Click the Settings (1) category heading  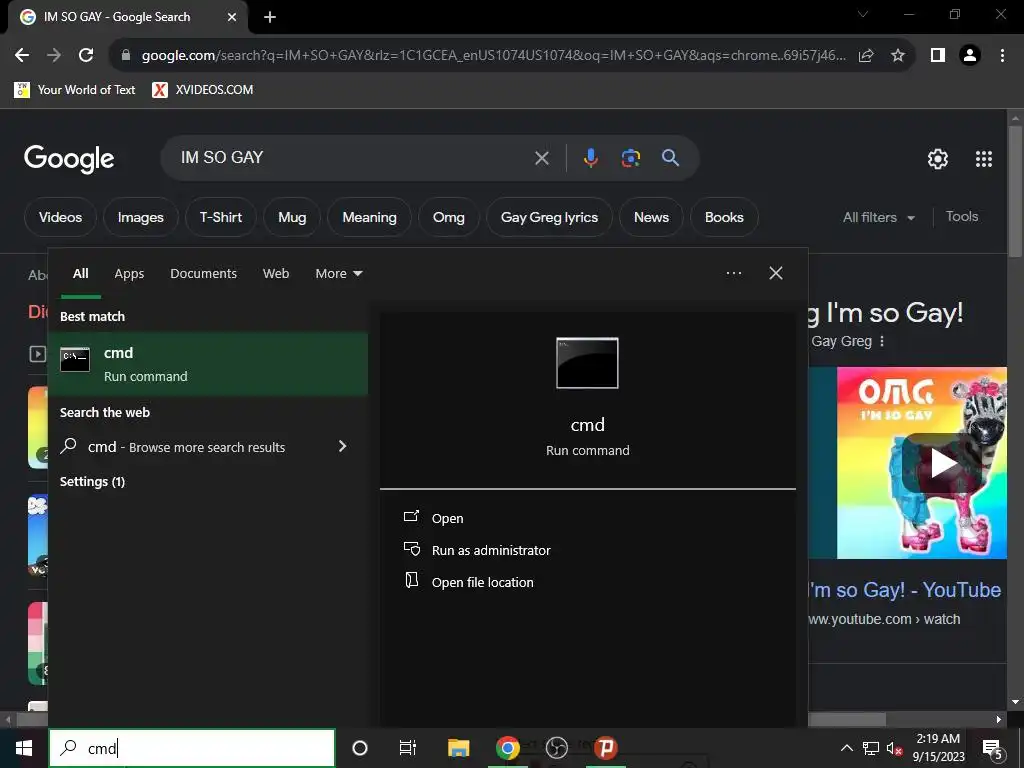92,482
